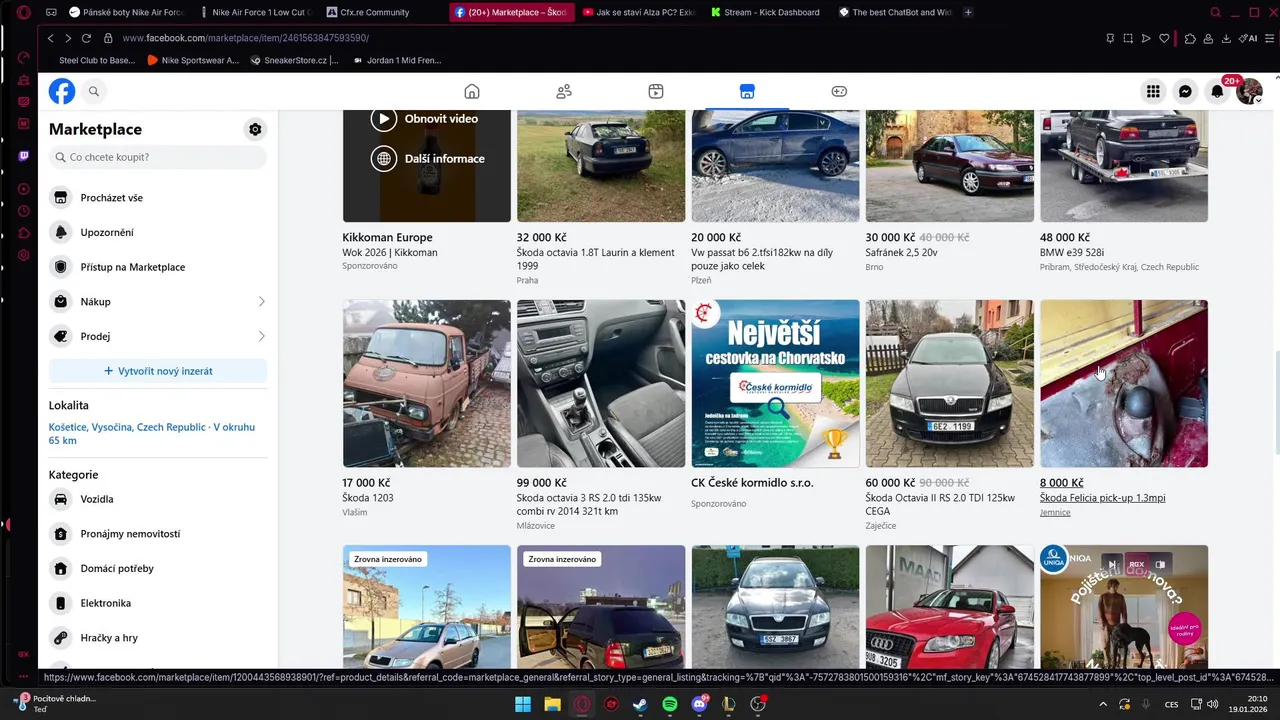This screenshot has height=720, width=1280.
Task: Open the AI button in browser toolbar
Action: pos(1248,38)
